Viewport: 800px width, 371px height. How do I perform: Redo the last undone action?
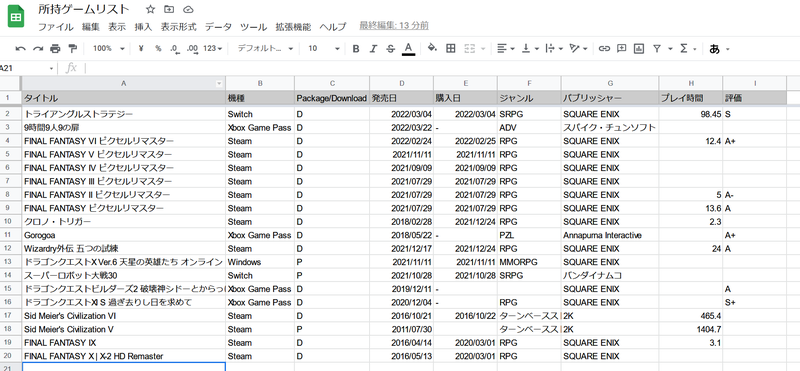[x=38, y=48]
